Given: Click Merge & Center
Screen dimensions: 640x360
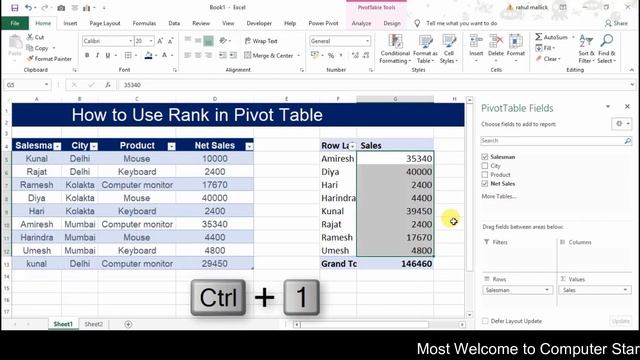Looking at the screenshot, I should point(269,55).
